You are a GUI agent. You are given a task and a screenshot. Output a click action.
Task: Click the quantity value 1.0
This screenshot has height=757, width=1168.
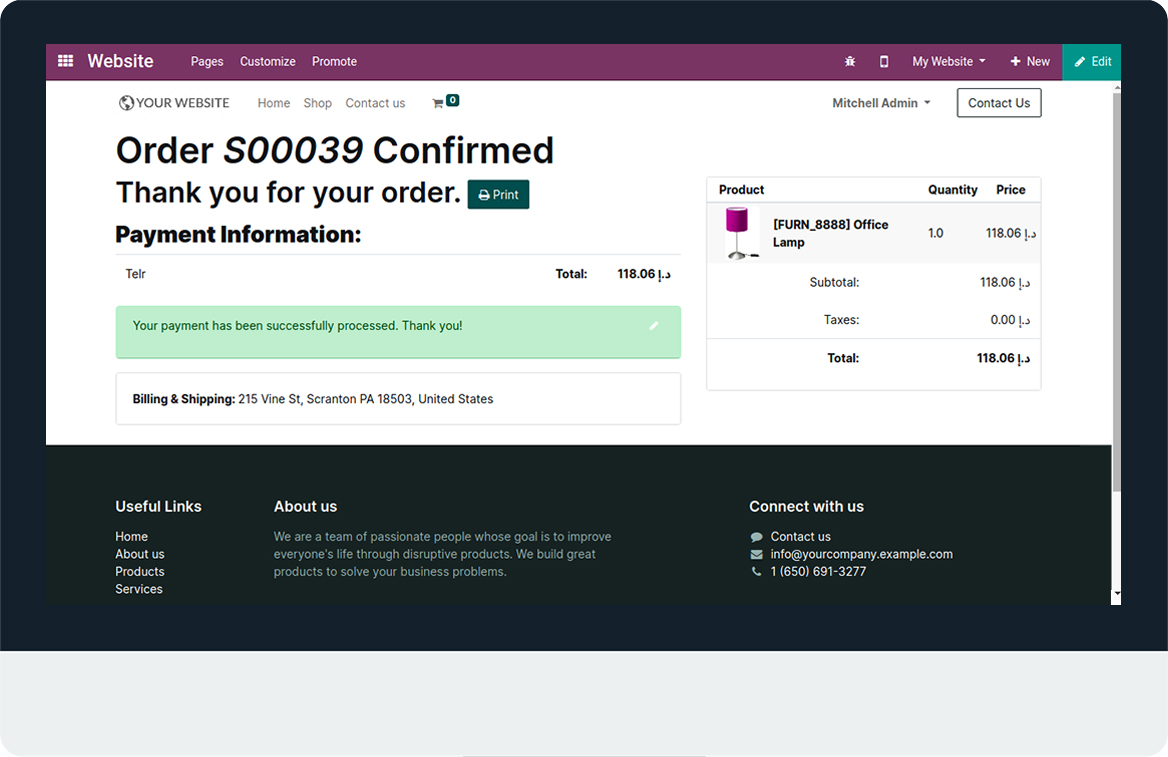(936, 233)
